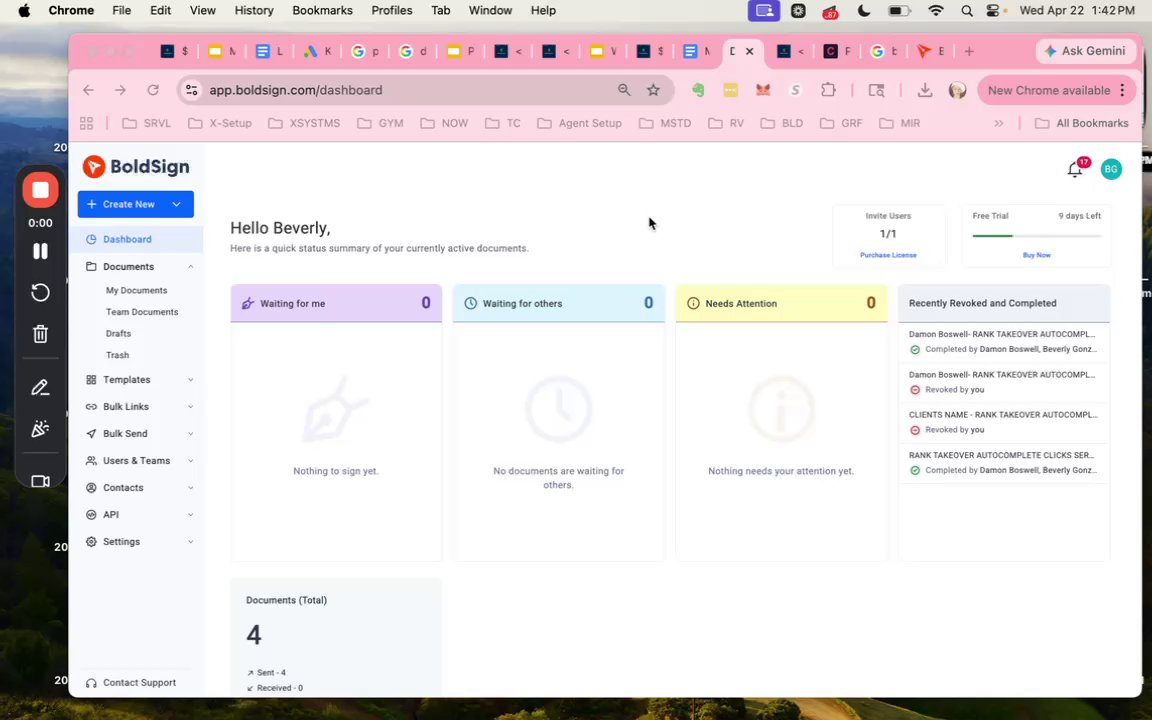
Task: Stop the screen recording
Action: pyautogui.click(x=40, y=190)
